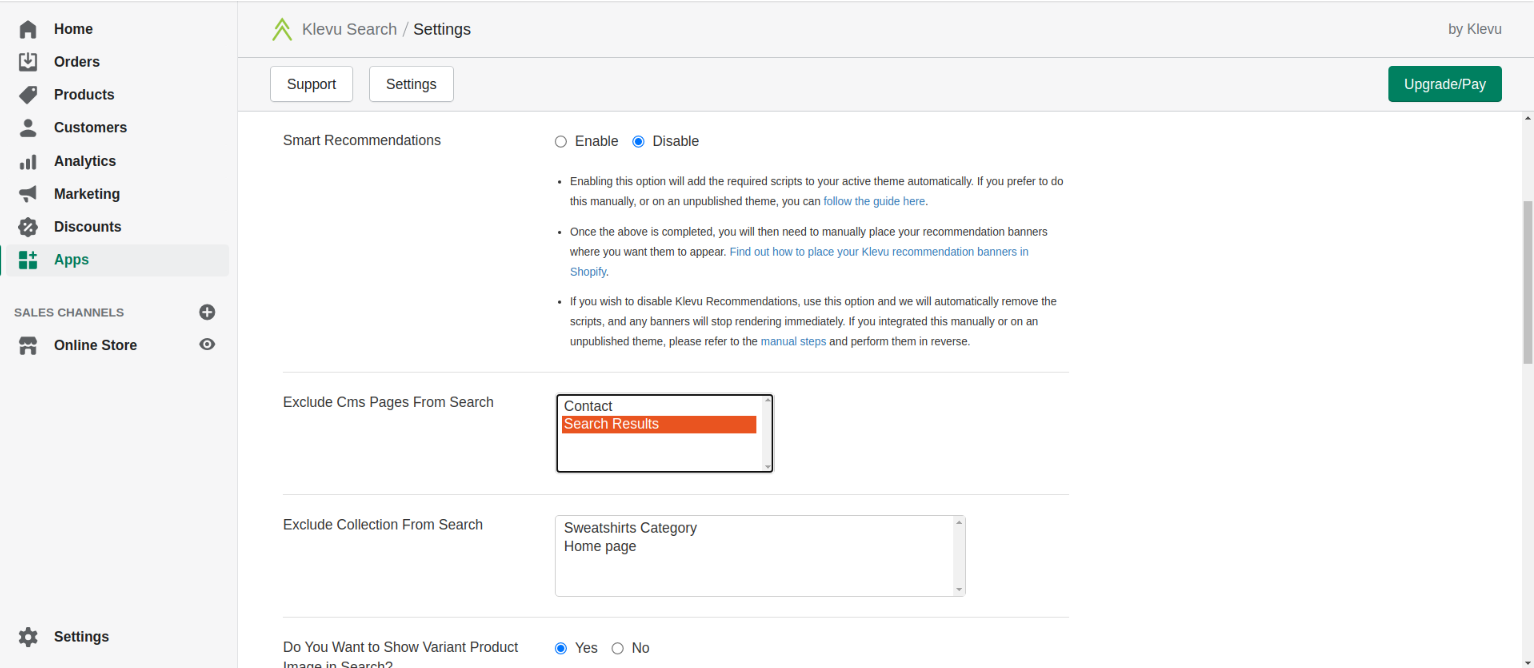This screenshot has width=1534, height=668.
Task: Open Marketing page
Action: [x=87, y=194]
